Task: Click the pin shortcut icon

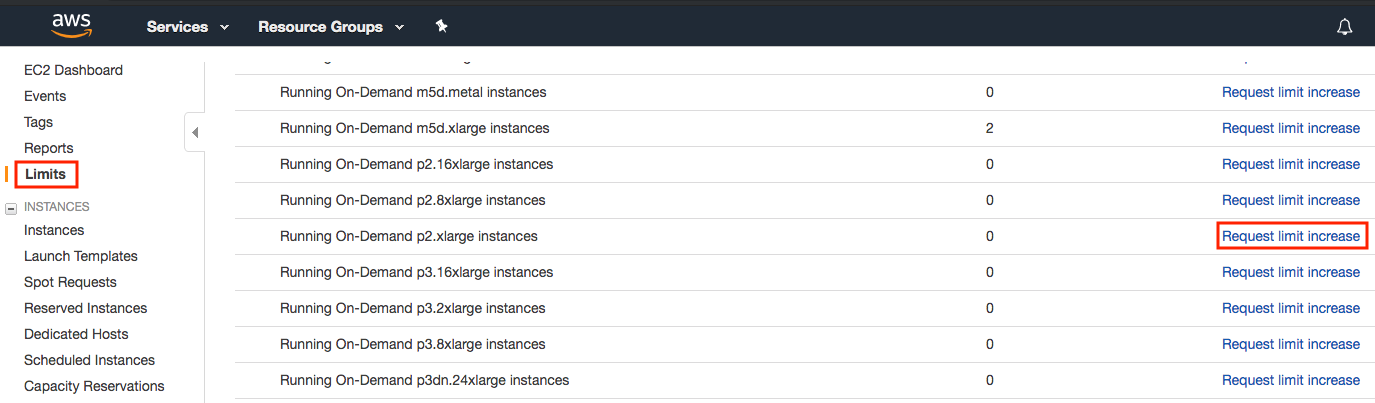Action: point(441,27)
